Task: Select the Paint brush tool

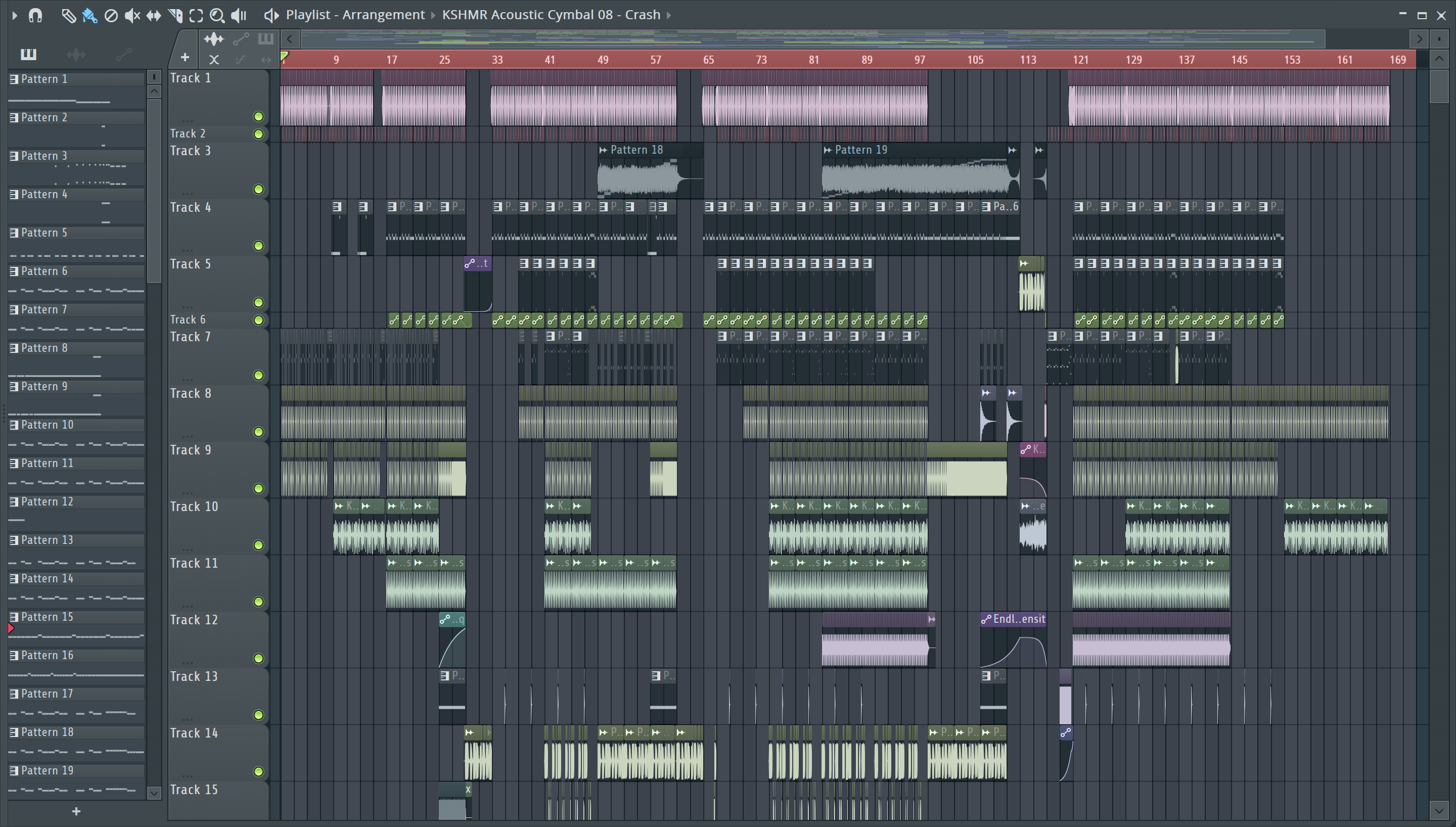Action: pyautogui.click(x=89, y=15)
